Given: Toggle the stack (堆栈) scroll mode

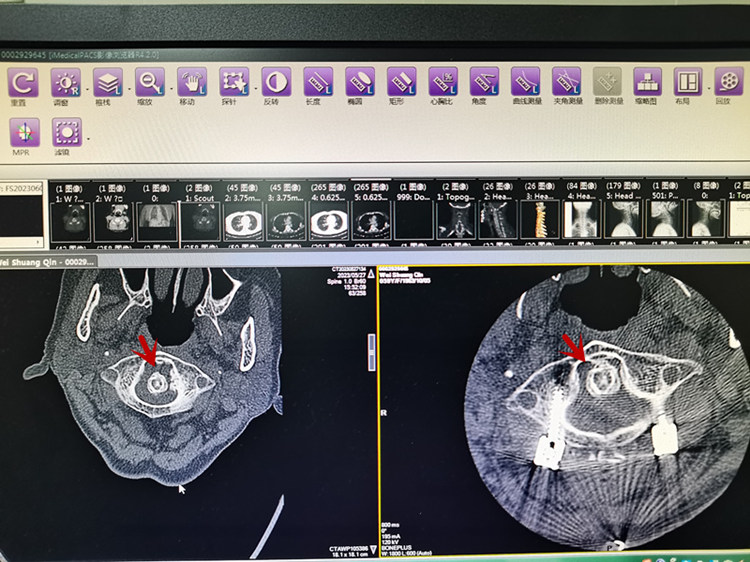Looking at the screenshot, I should tap(107, 82).
